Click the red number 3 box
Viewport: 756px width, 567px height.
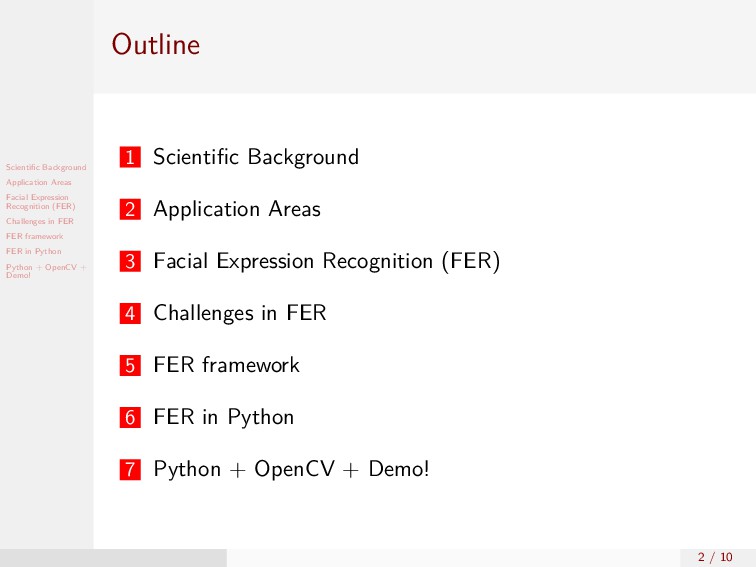tap(130, 261)
